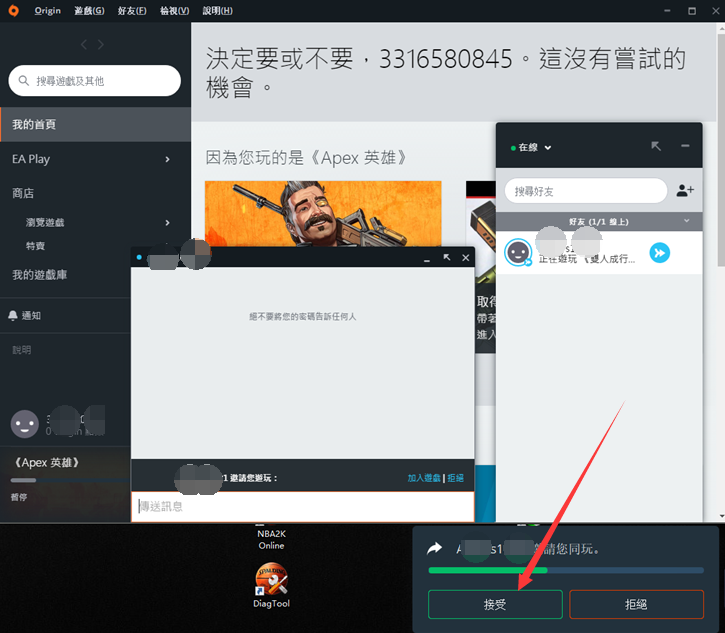Click the Apex download progress bar
Screen dimensions: 725x633
70,480
